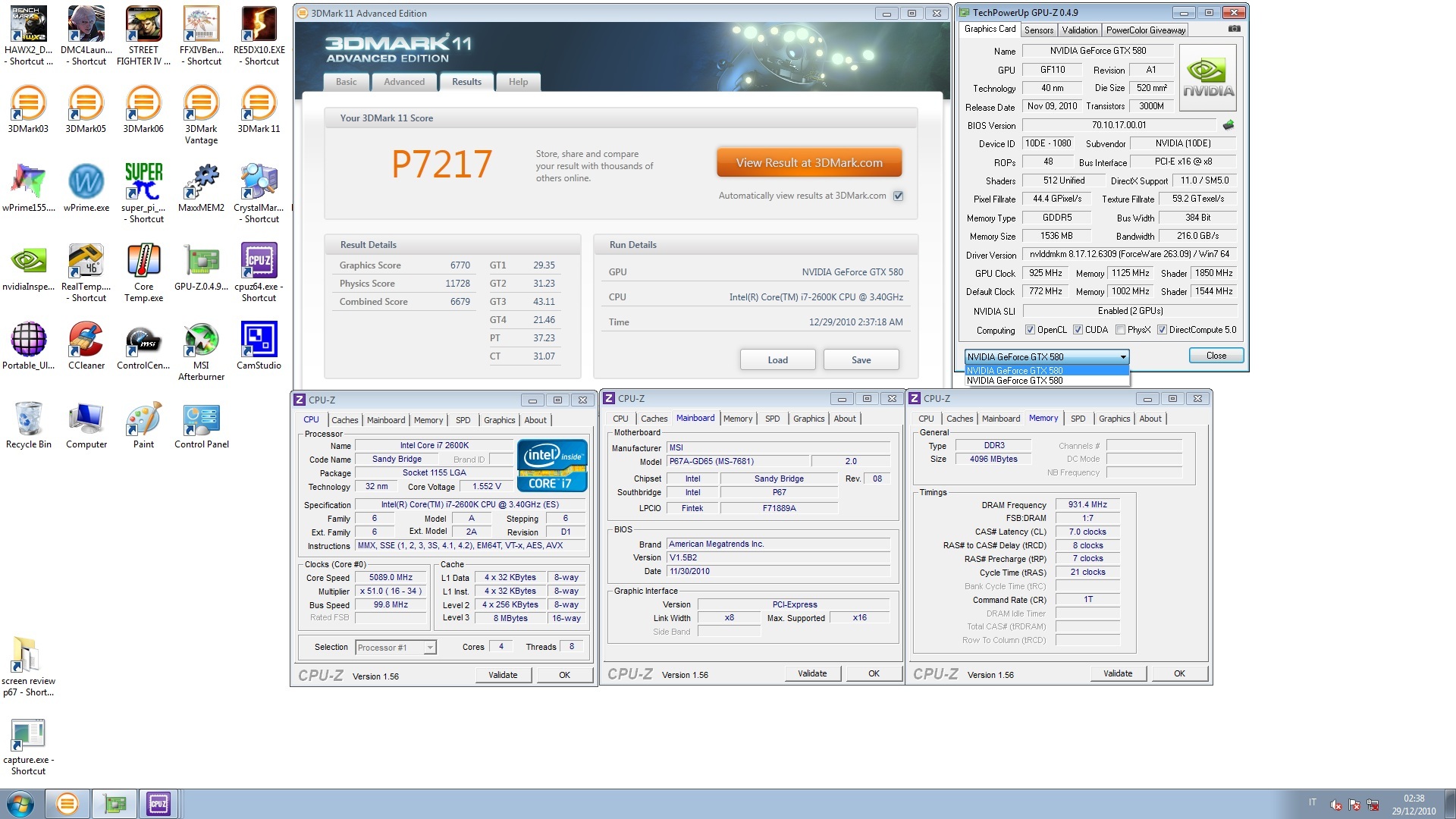1456x819 pixels.
Task: Click the GPU-Z taskbar button
Action: (115, 804)
